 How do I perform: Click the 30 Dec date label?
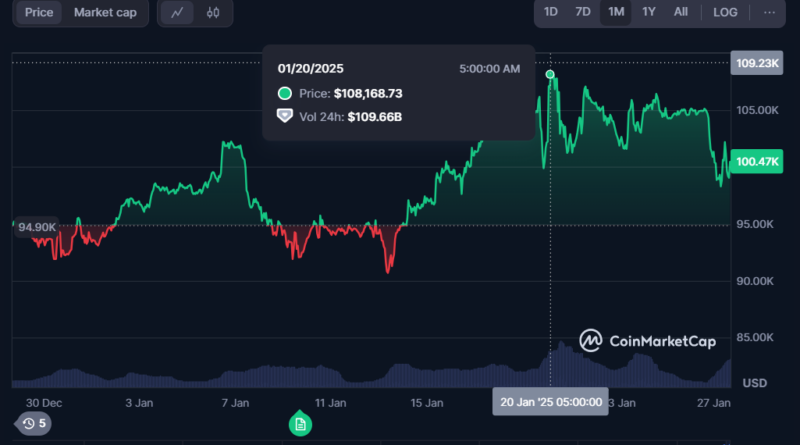44,403
